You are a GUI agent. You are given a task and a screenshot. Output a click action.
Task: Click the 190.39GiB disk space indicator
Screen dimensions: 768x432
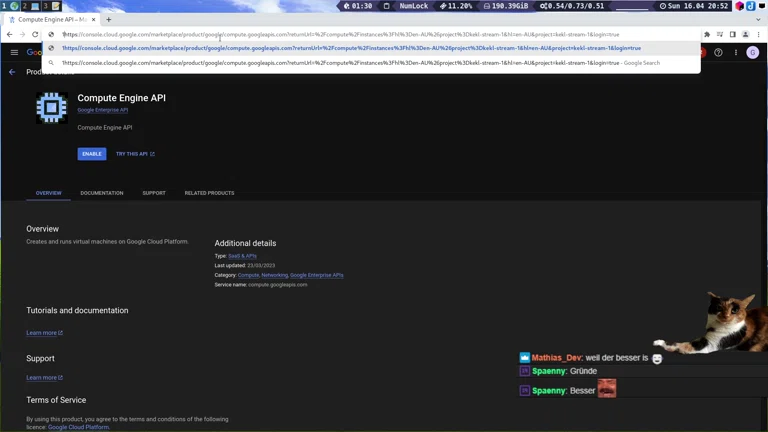(x=506, y=6)
